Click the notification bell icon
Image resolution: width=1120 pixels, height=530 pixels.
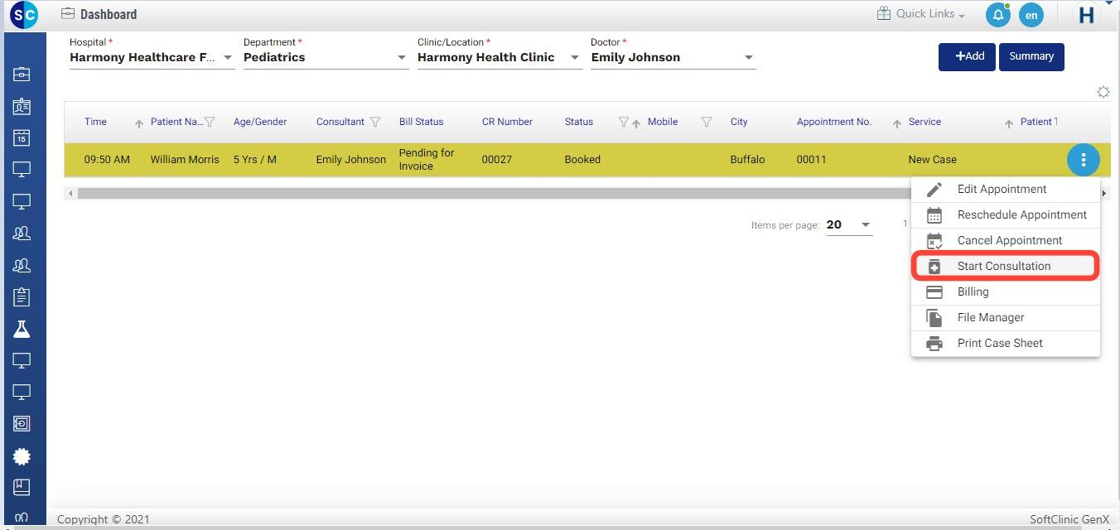click(997, 15)
